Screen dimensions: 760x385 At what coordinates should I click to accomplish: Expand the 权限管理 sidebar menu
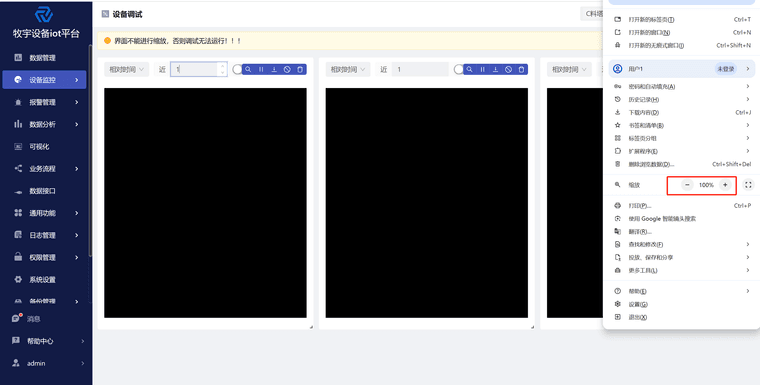point(45,257)
